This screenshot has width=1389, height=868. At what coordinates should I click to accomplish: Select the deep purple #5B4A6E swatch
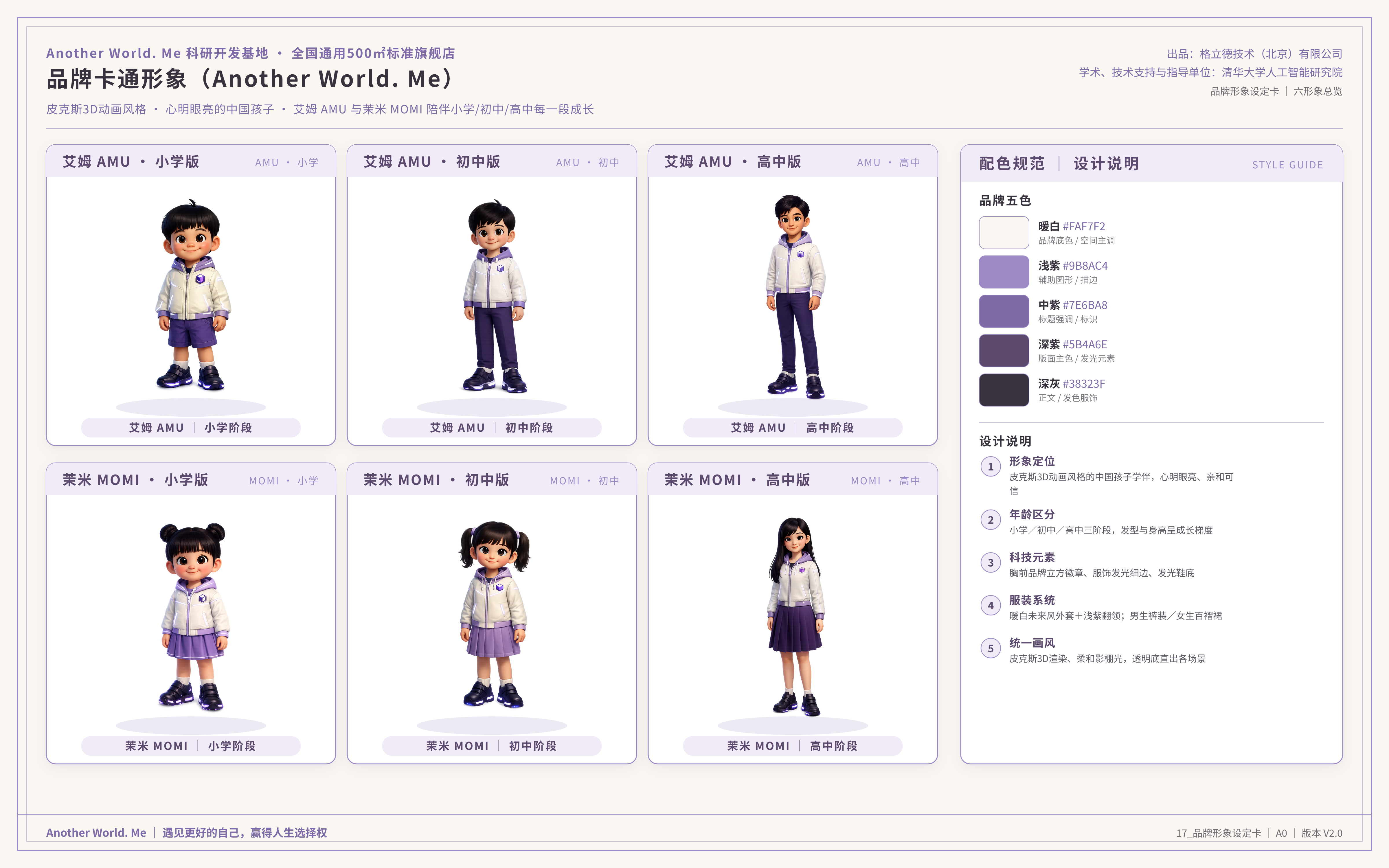1003,350
